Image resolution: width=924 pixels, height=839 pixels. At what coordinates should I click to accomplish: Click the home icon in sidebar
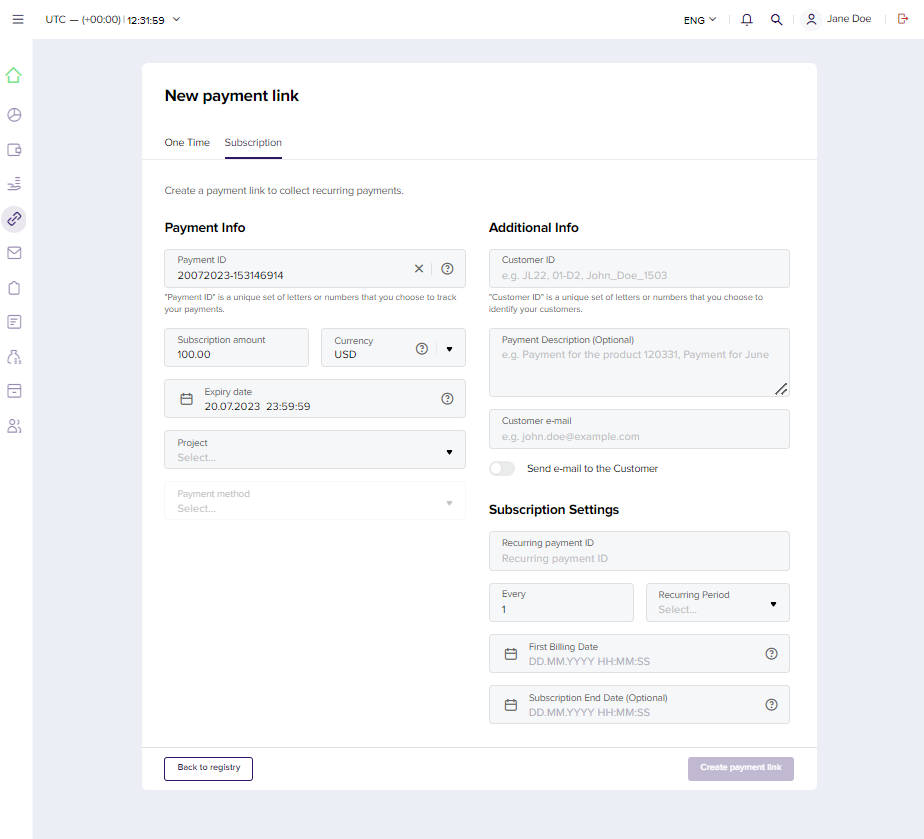[14, 75]
